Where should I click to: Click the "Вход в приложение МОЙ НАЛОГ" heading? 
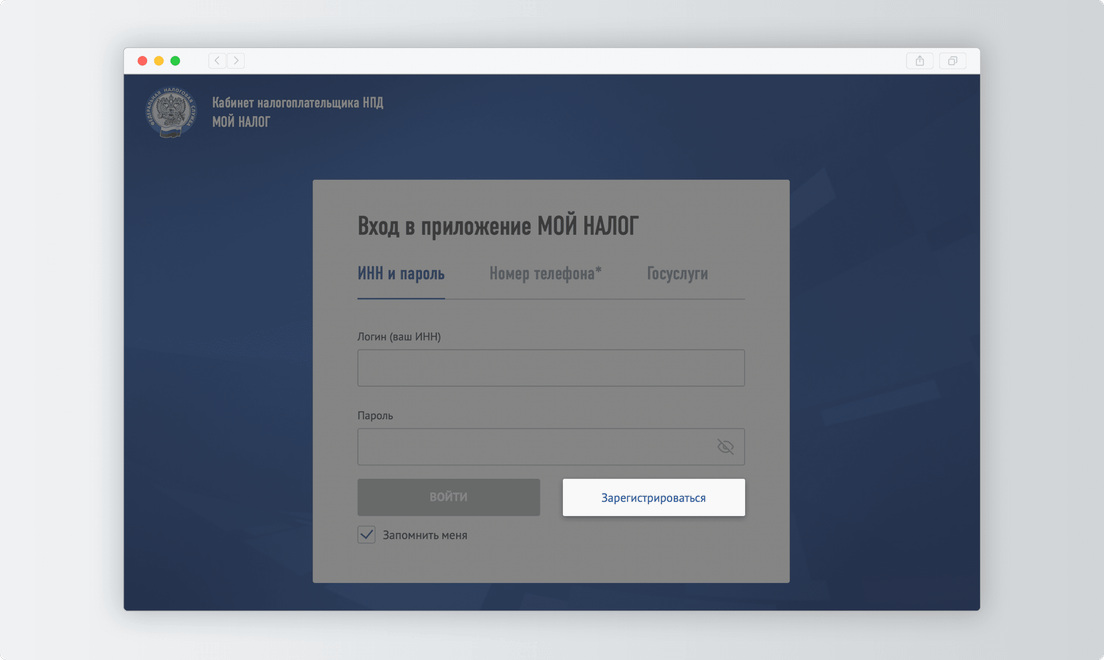click(498, 226)
